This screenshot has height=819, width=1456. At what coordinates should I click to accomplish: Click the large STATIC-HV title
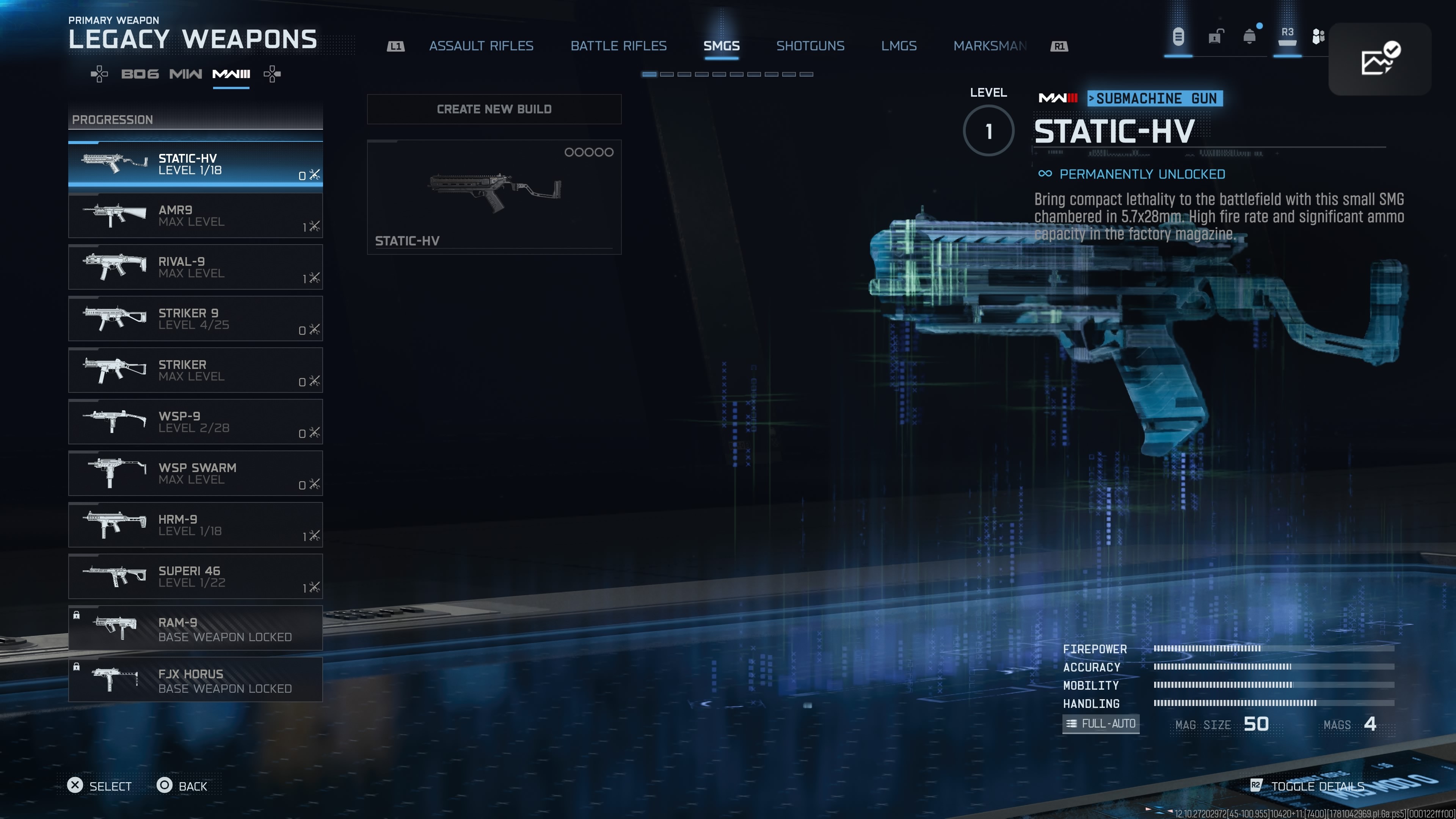(1114, 131)
